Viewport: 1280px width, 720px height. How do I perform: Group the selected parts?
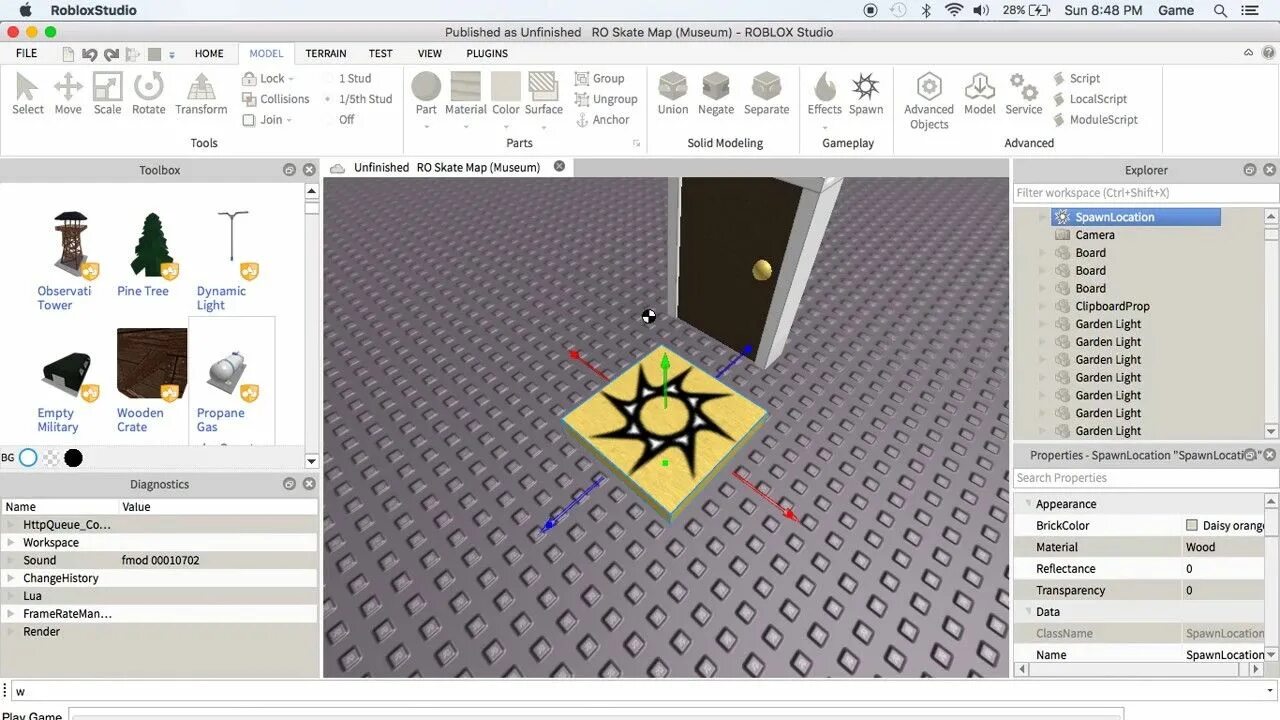pos(600,78)
